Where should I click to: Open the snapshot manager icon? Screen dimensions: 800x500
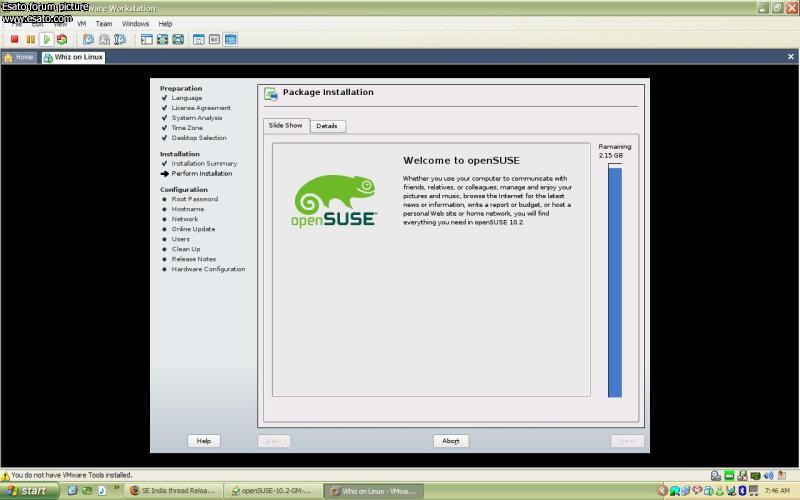[120, 39]
